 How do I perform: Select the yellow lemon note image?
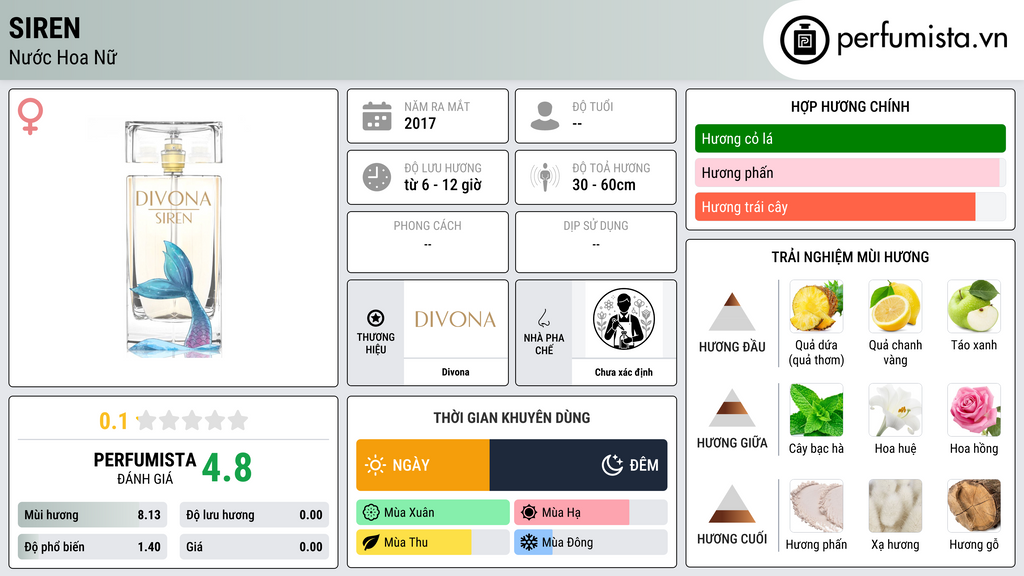895,306
